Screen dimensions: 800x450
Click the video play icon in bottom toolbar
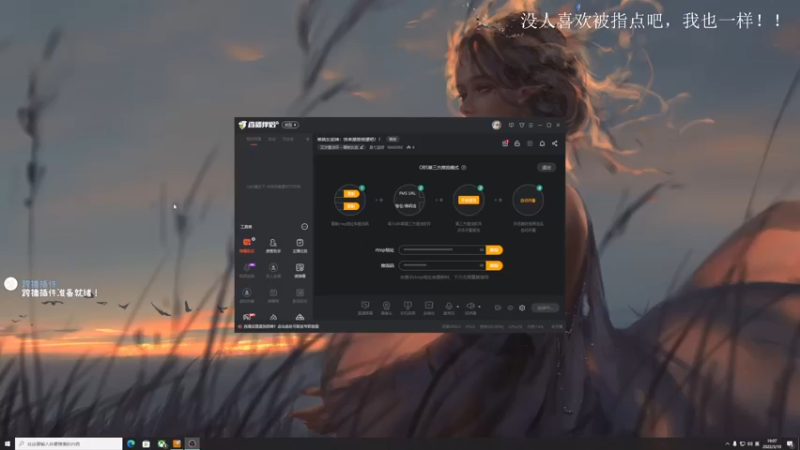(429, 308)
